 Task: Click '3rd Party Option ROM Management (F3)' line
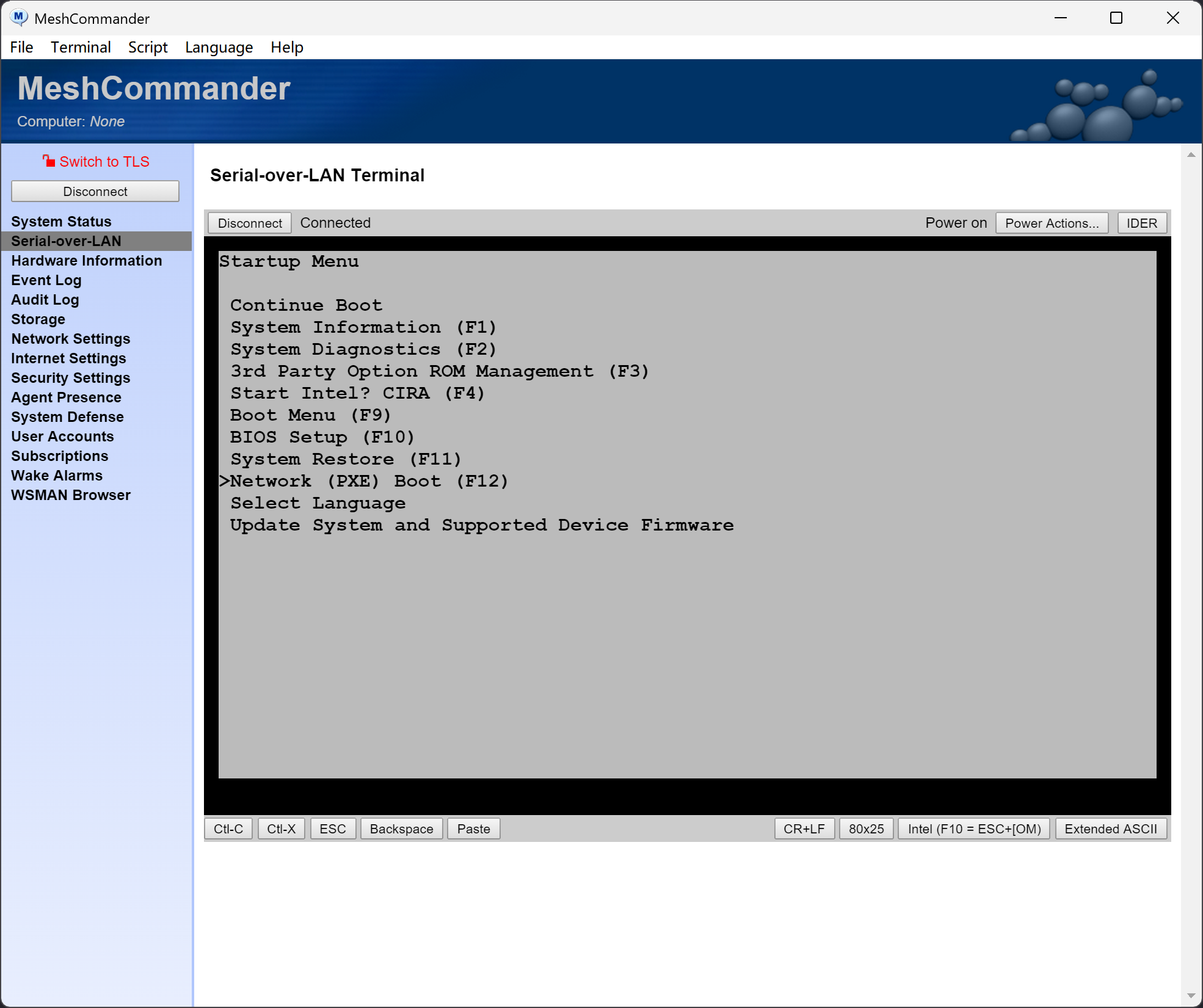coord(440,371)
